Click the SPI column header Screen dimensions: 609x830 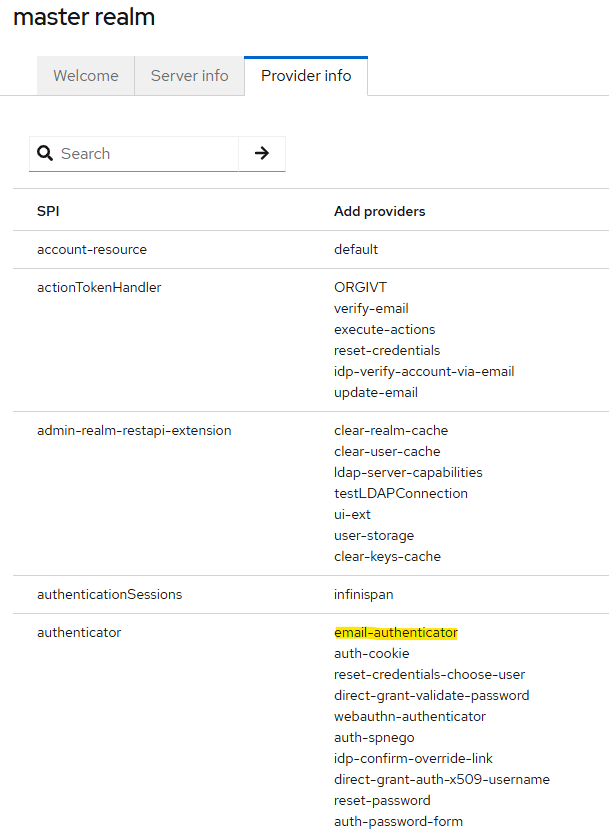pyautogui.click(x=48, y=211)
